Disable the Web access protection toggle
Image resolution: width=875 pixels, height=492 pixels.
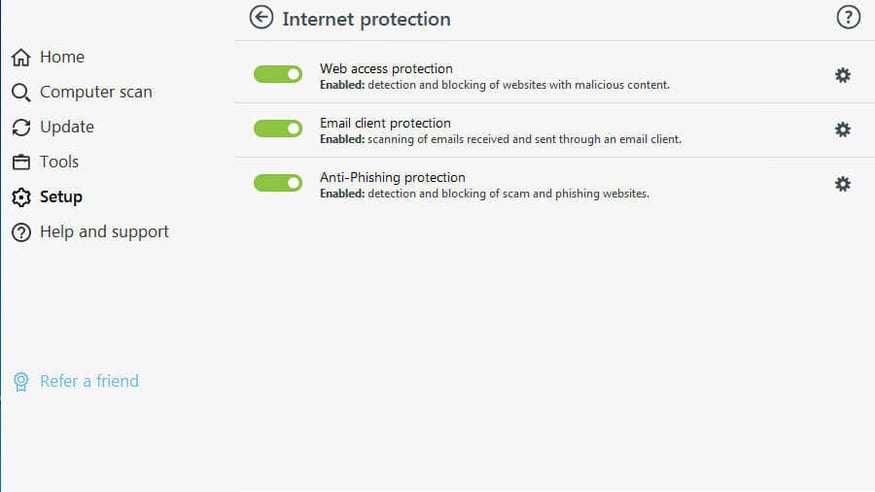[278, 75]
